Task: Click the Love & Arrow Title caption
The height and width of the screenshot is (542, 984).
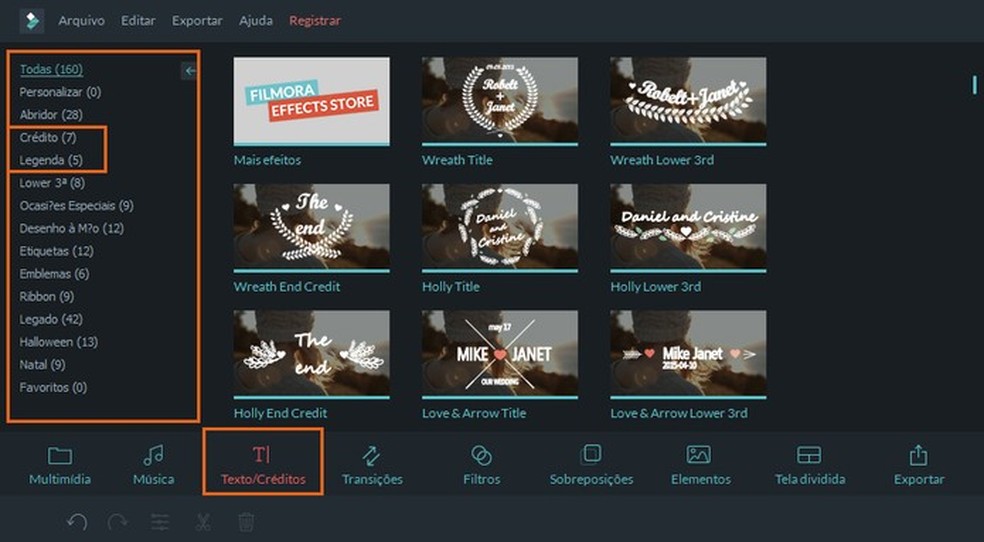Action: pos(474,413)
